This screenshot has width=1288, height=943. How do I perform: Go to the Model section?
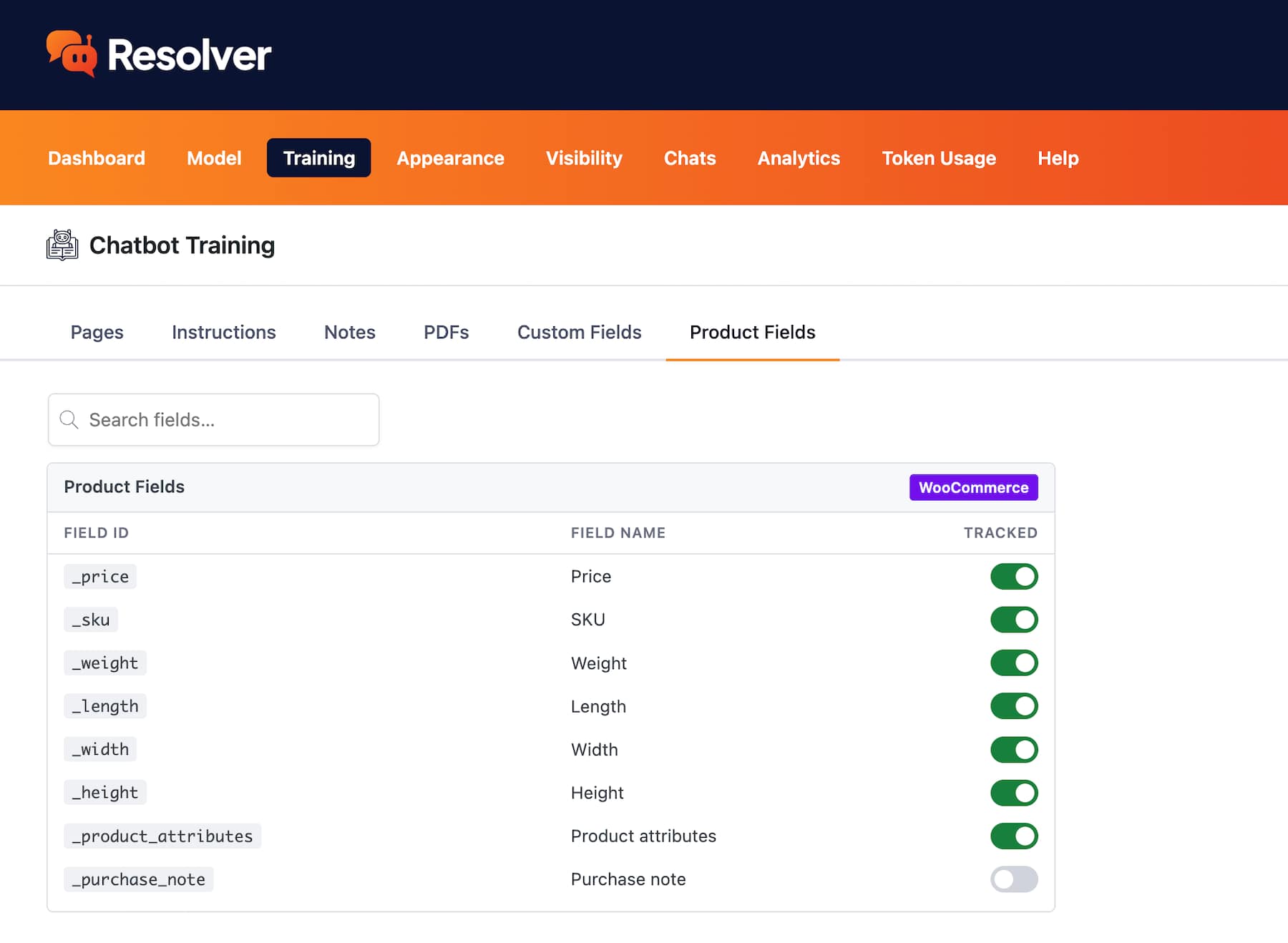pos(214,158)
